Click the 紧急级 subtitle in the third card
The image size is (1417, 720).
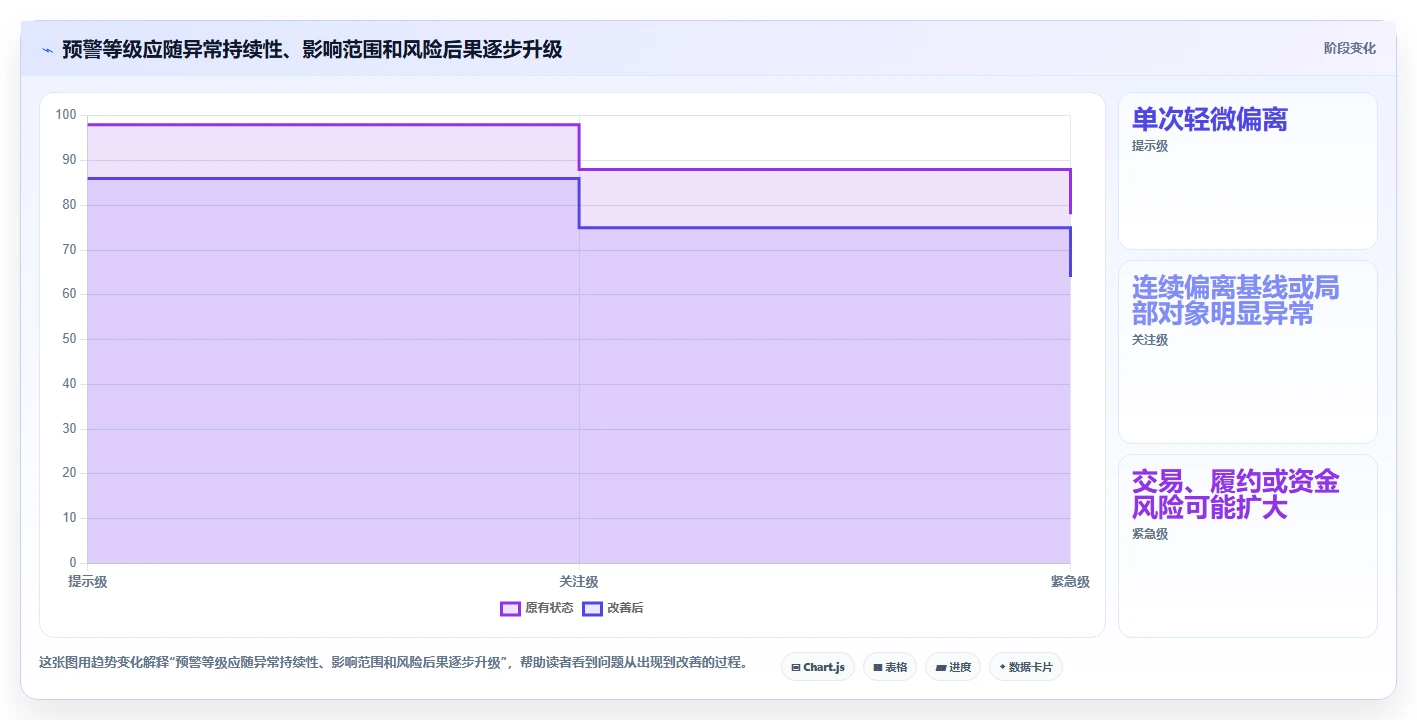tap(1150, 534)
